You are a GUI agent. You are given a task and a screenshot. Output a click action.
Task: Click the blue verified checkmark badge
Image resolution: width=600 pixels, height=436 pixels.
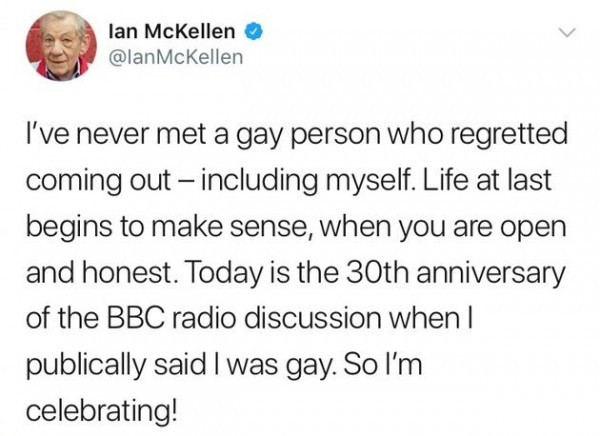coord(253,31)
